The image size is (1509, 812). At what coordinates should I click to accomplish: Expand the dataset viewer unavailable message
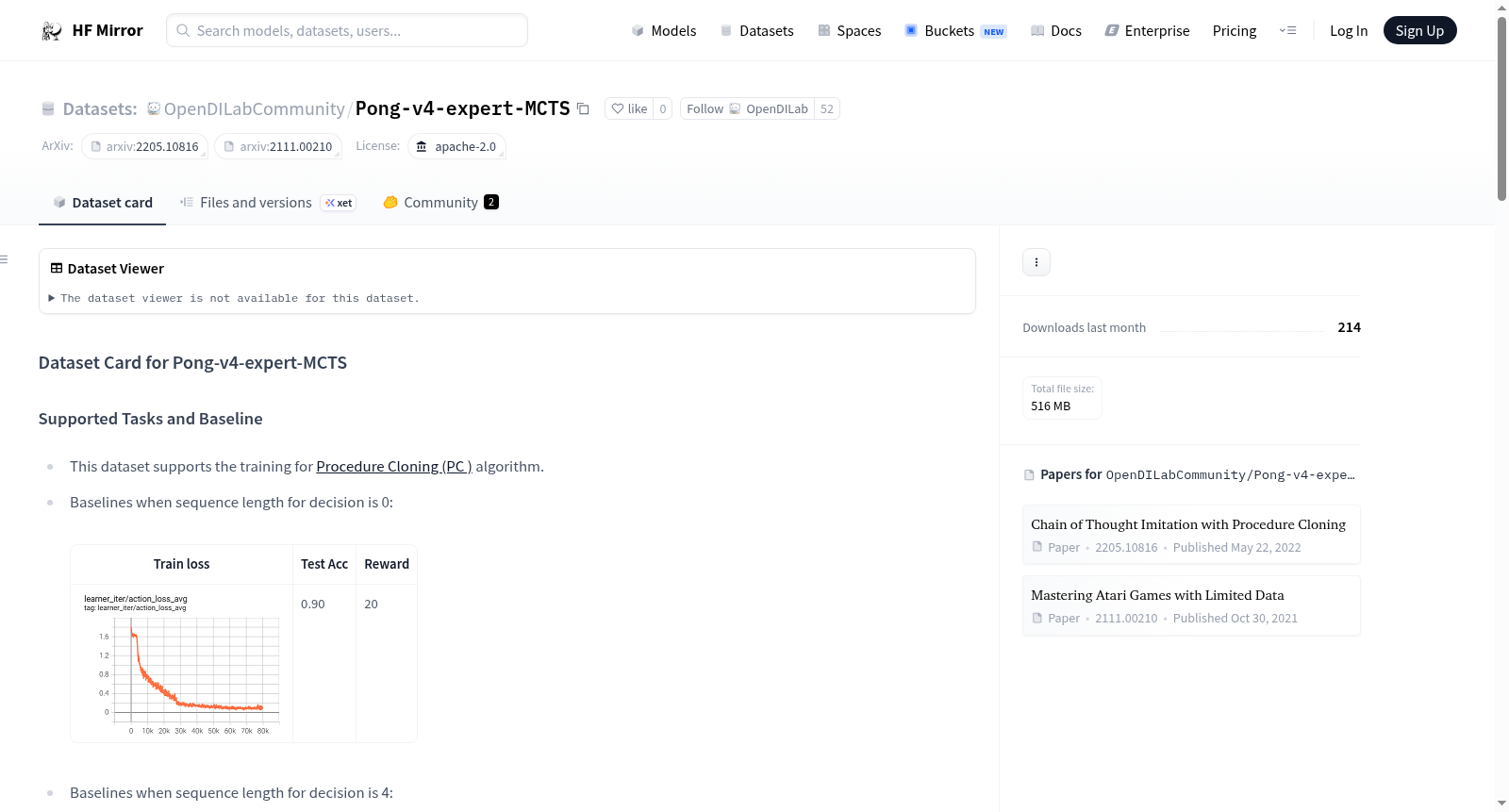point(234,298)
